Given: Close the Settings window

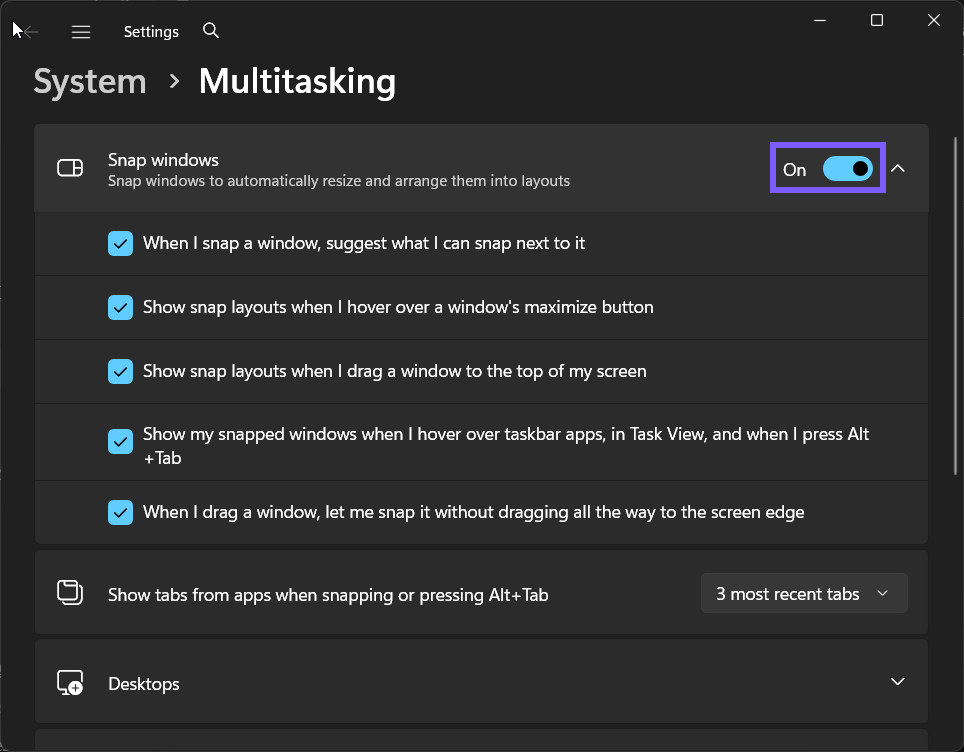Looking at the screenshot, I should pos(934,20).
